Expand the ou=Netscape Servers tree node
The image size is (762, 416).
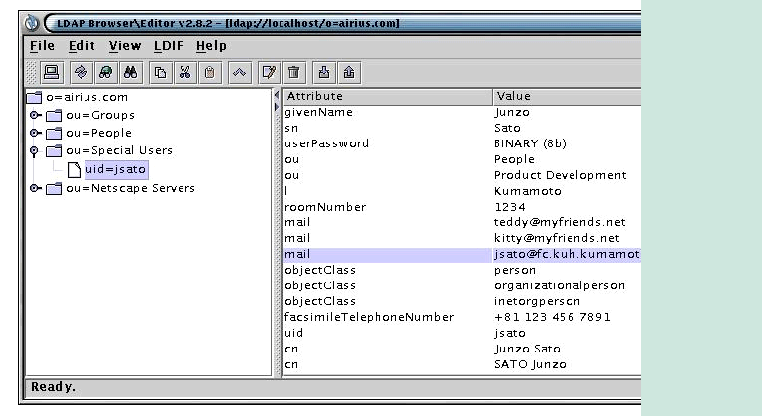[35, 188]
